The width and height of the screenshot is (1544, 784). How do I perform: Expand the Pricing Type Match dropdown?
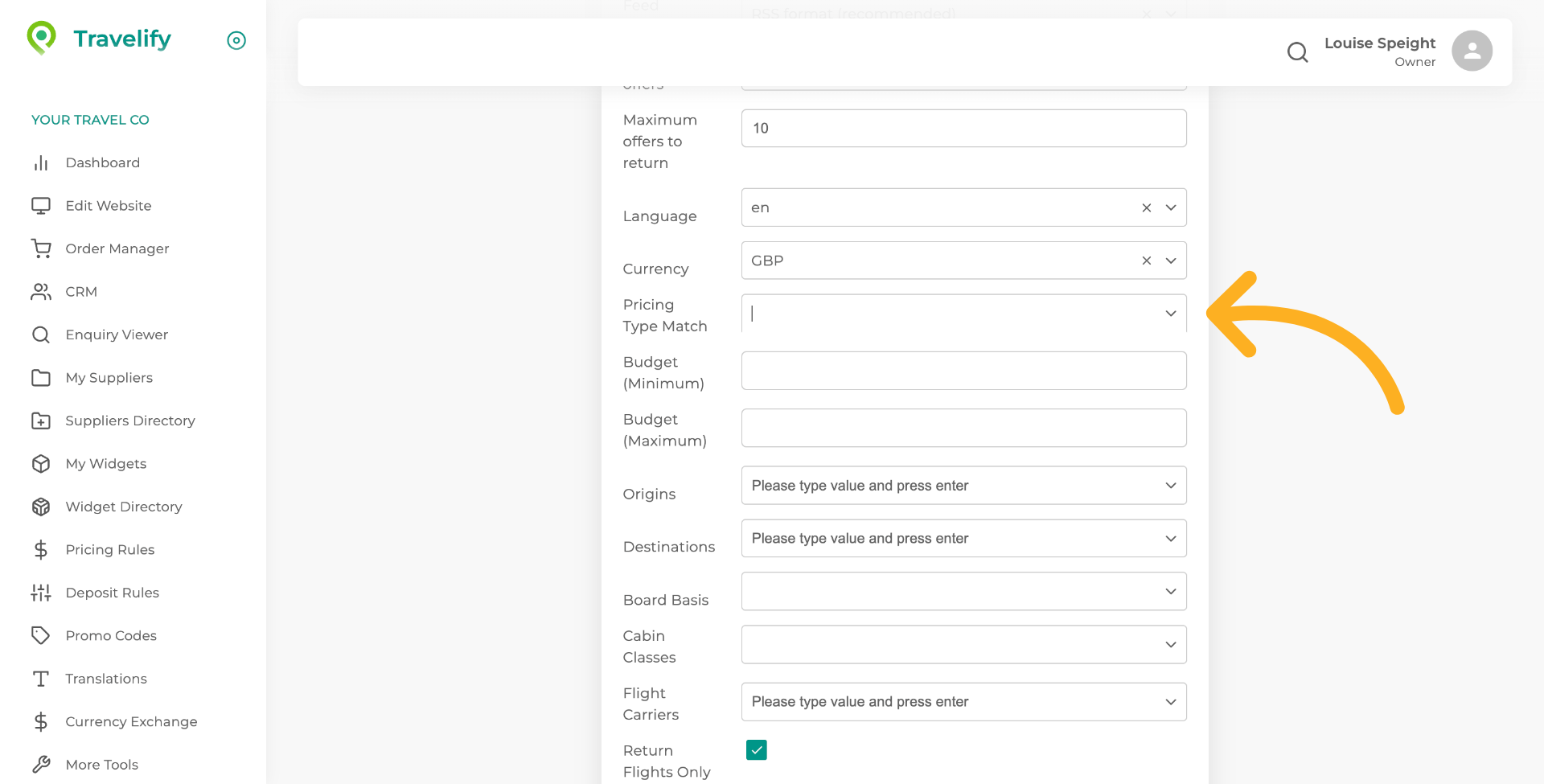(x=1171, y=314)
